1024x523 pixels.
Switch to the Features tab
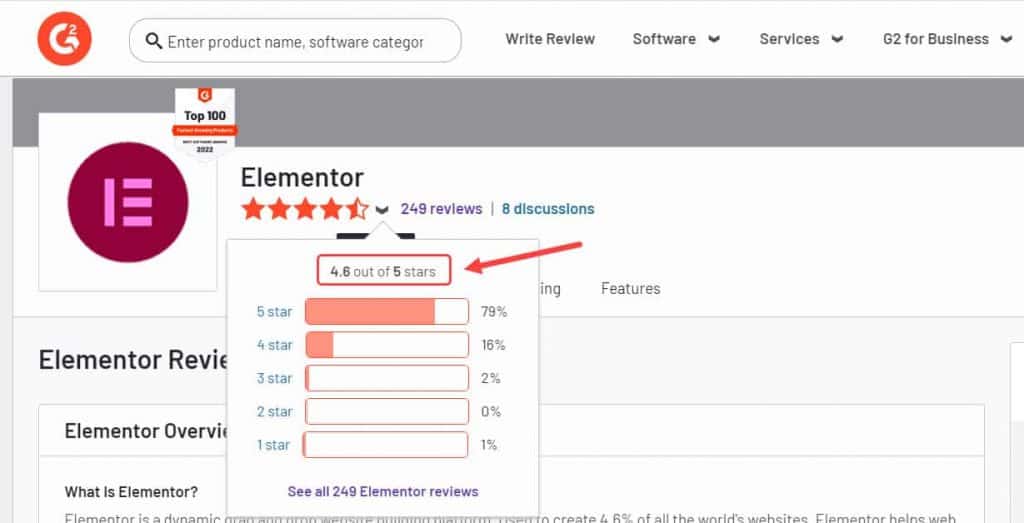coord(630,288)
